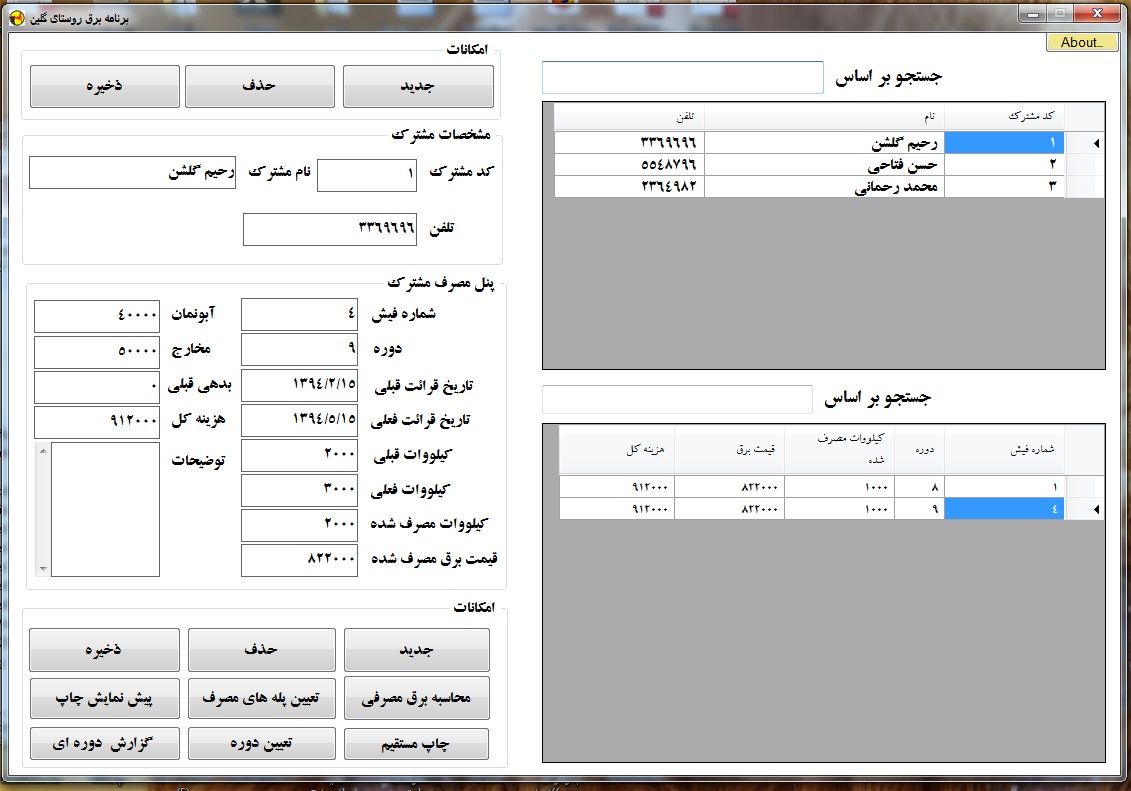Click the قیمت برق column header
The width and height of the screenshot is (1131, 791).
click(730, 449)
